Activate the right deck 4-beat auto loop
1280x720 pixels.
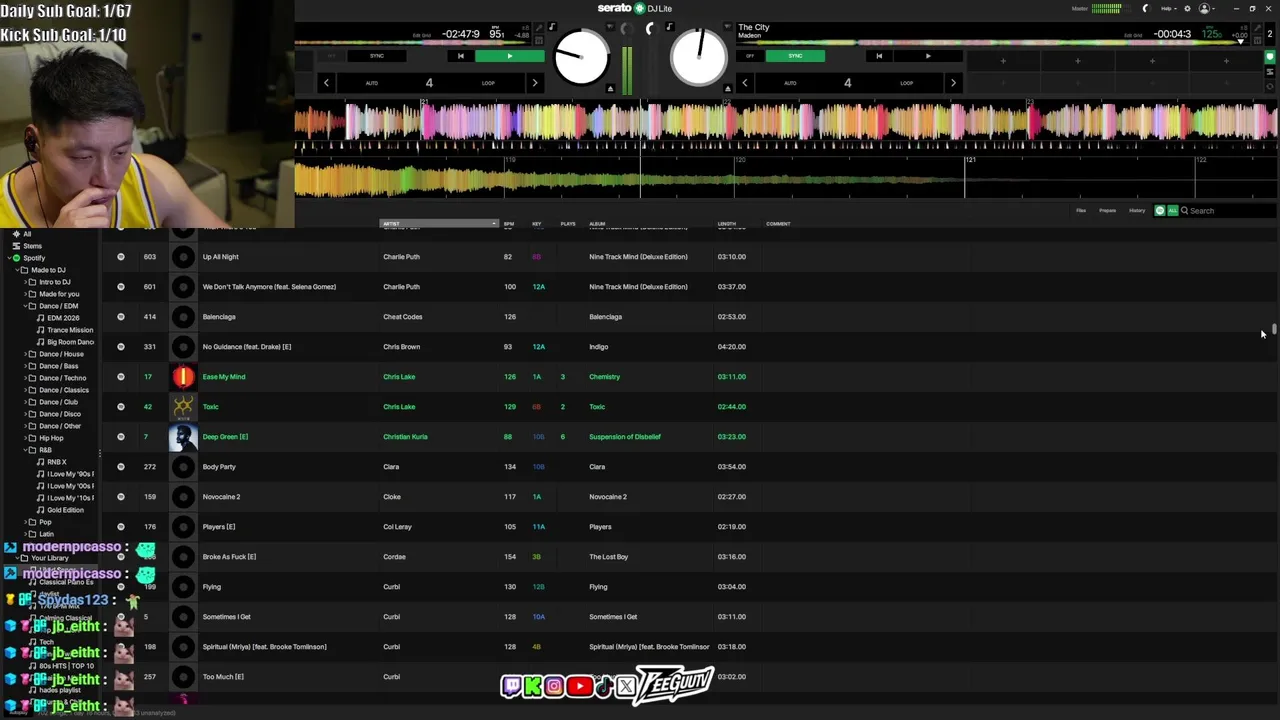tap(847, 83)
